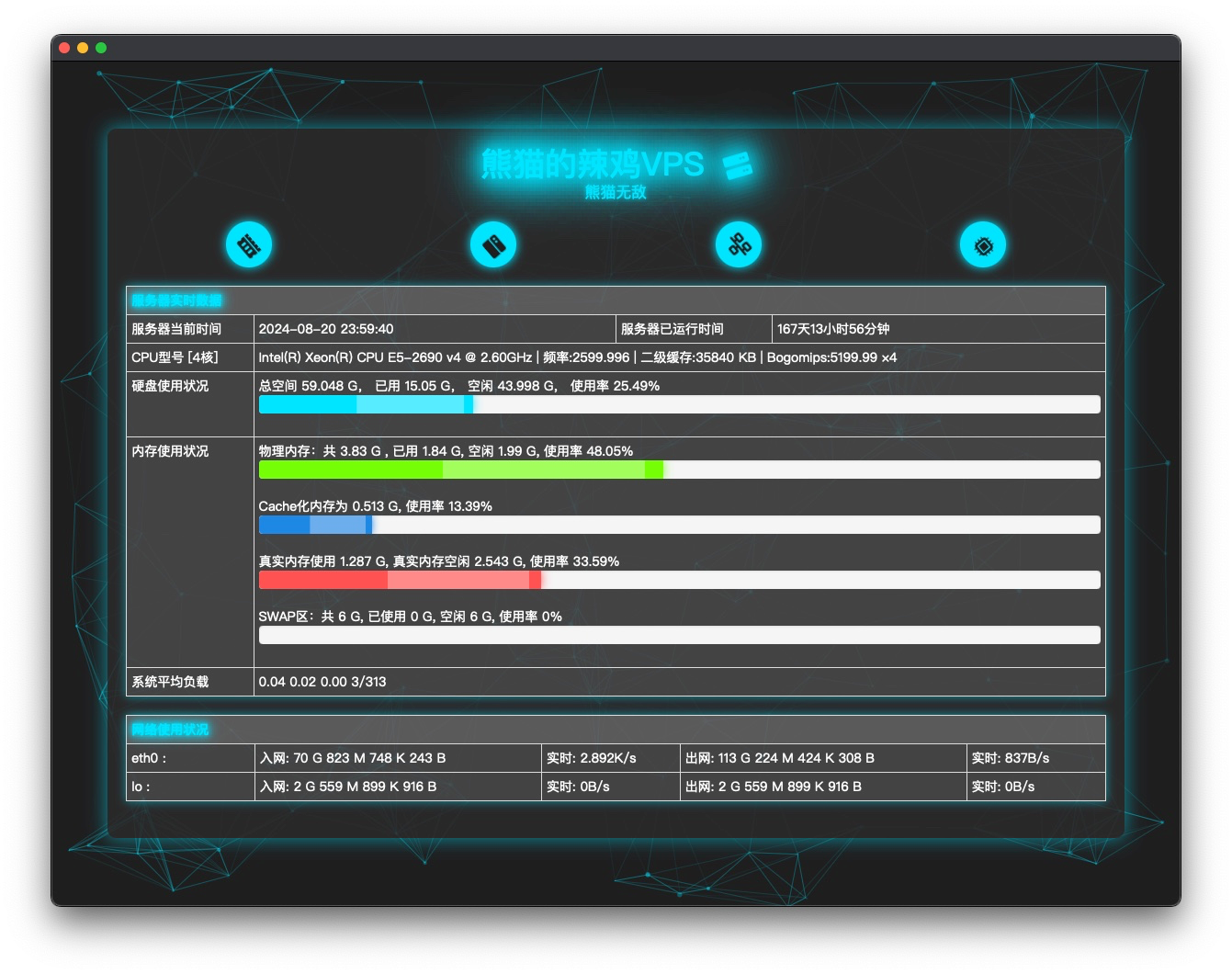Select the 服务器实时数据 section header

point(176,300)
